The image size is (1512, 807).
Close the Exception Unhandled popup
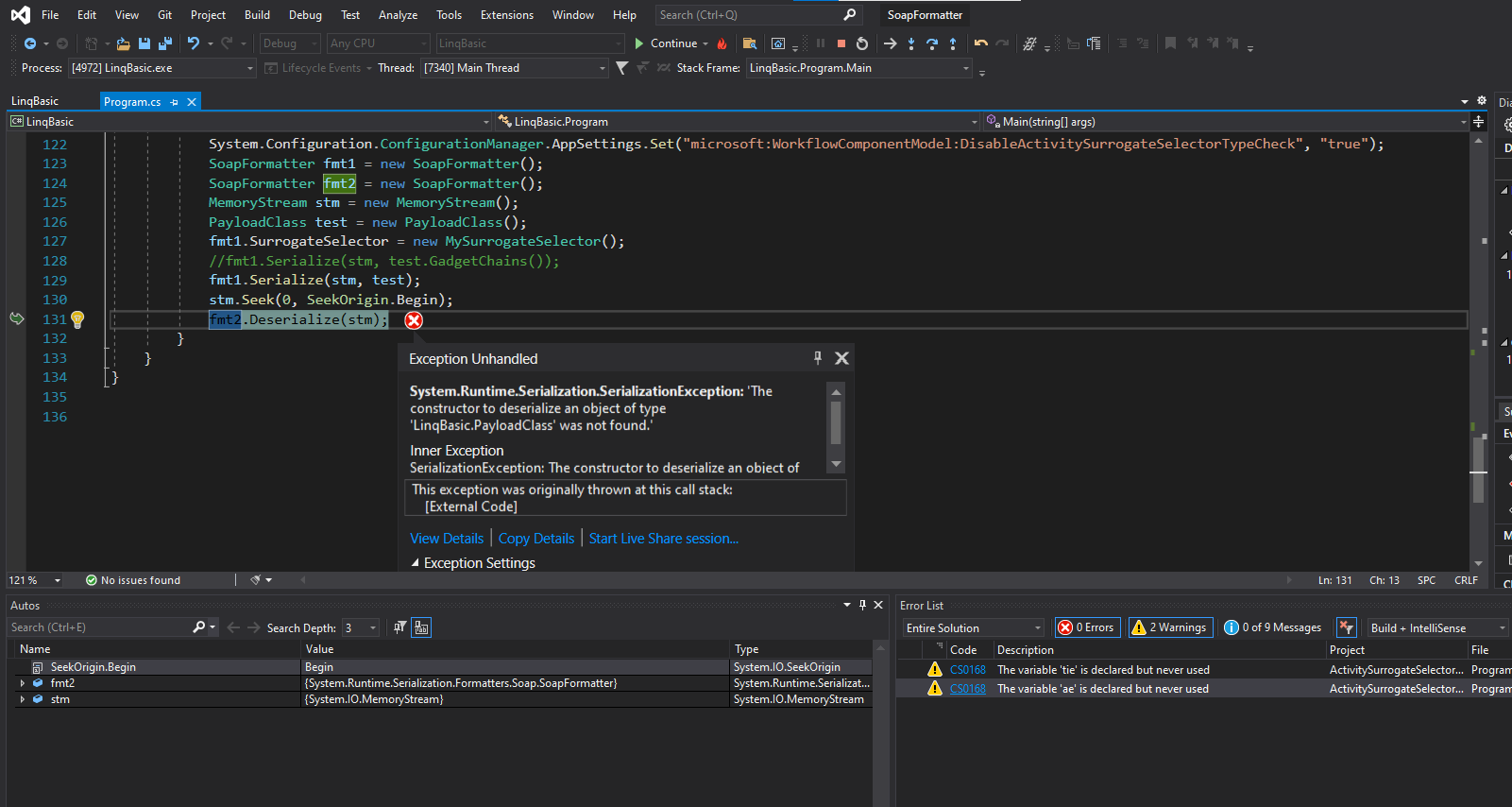pos(842,358)
